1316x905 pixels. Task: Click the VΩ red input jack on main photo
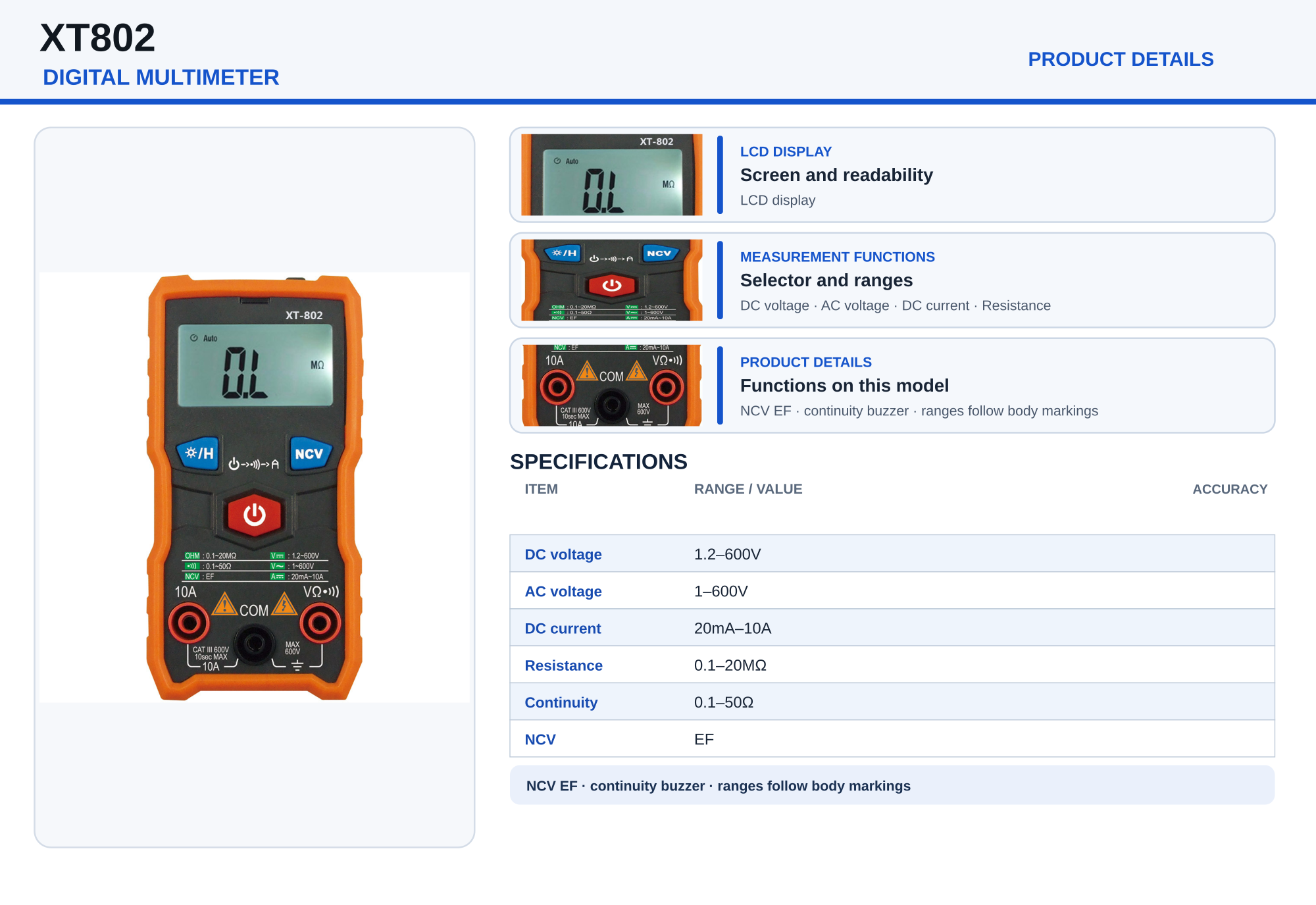click(320, 623)
